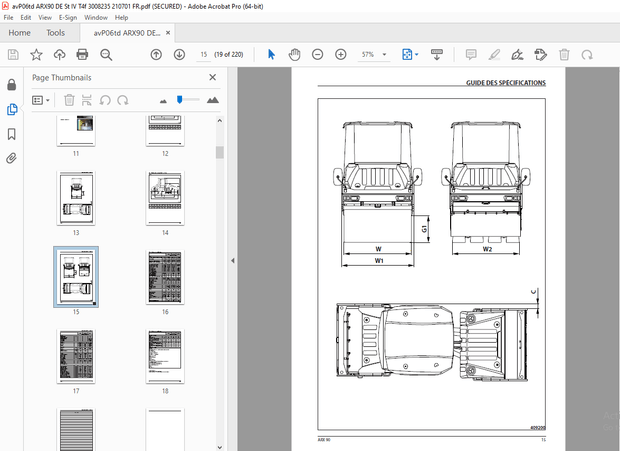This screenshot has height=451, width=620.
Task: Go to the previous page with up arrow
Action: coord(156,55)
